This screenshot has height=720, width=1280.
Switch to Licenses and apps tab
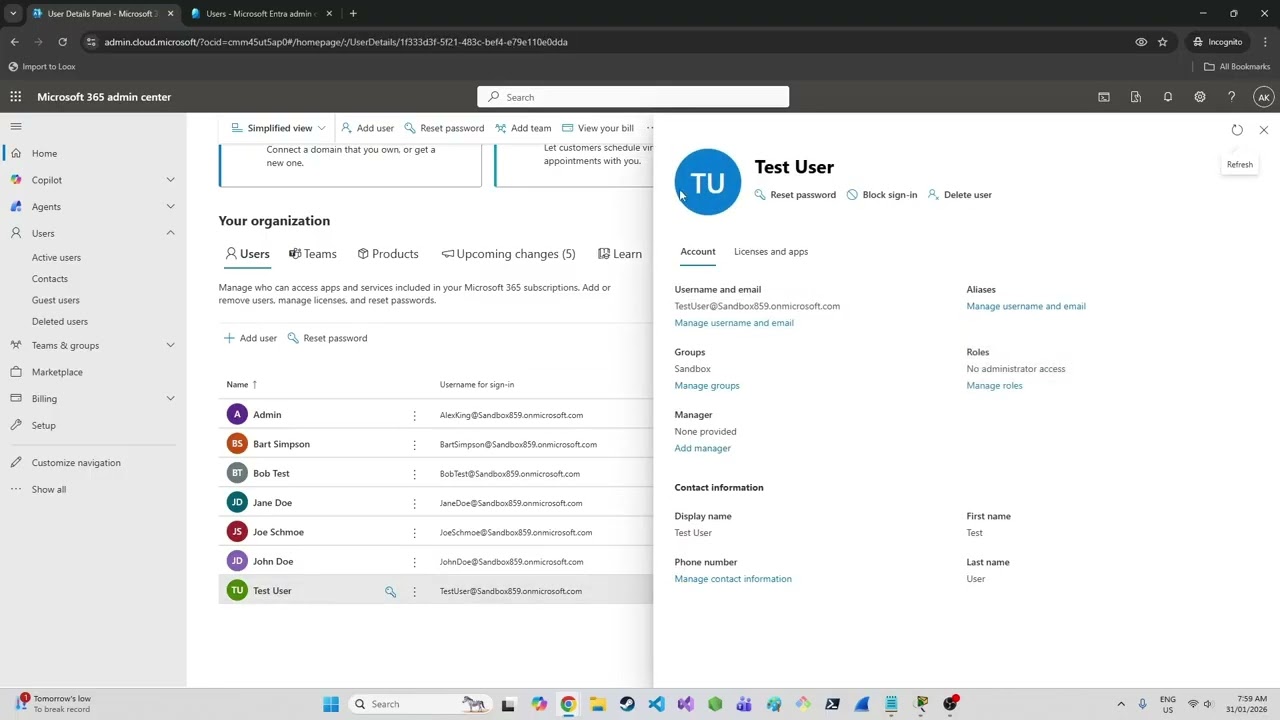pyautogui.click(x=771, y=252)
